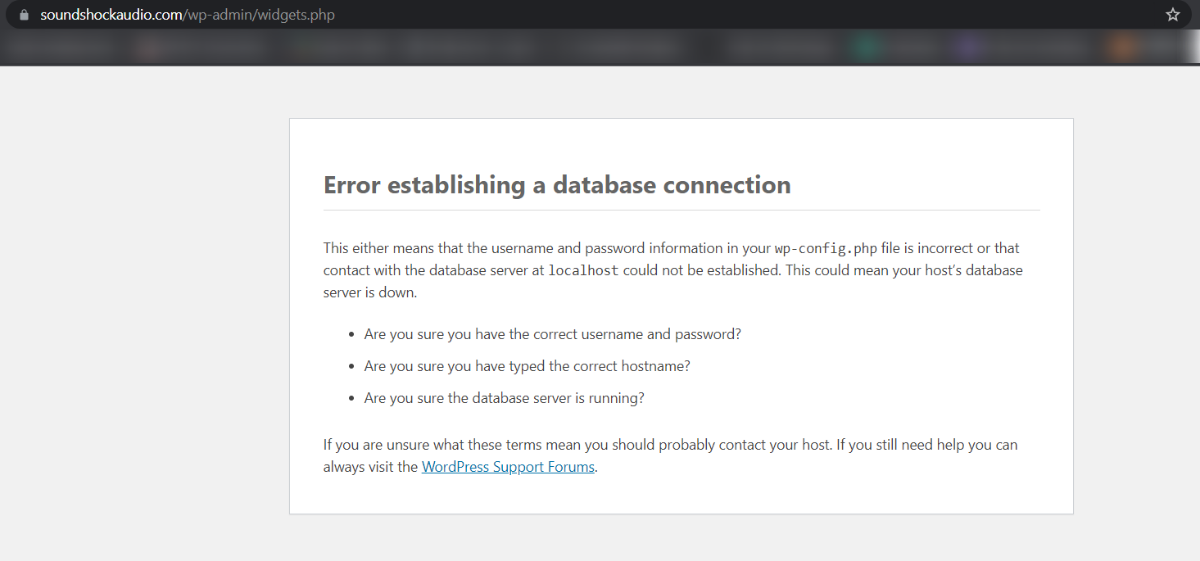Click the padlock site info icon
The image size is (1200, 561).
click(x=25, y=15)
